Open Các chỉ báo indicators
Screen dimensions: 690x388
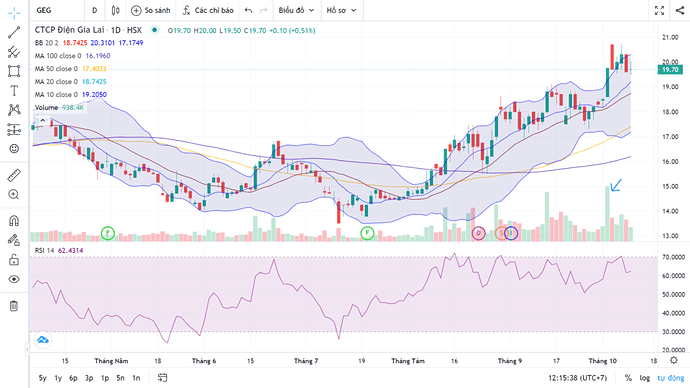coord(208,10)
